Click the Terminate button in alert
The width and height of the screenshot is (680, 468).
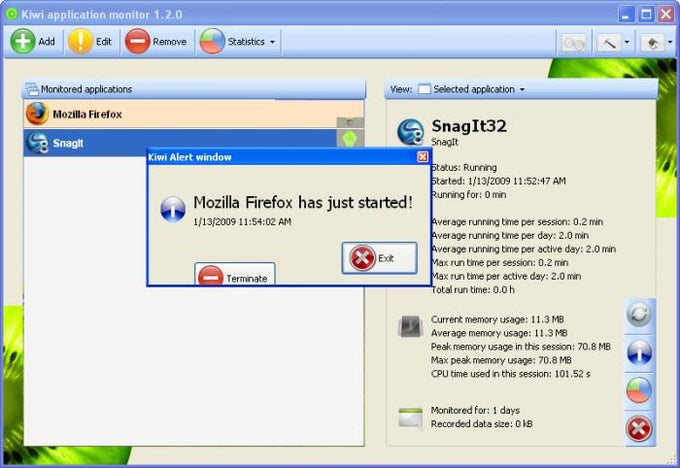235,274
